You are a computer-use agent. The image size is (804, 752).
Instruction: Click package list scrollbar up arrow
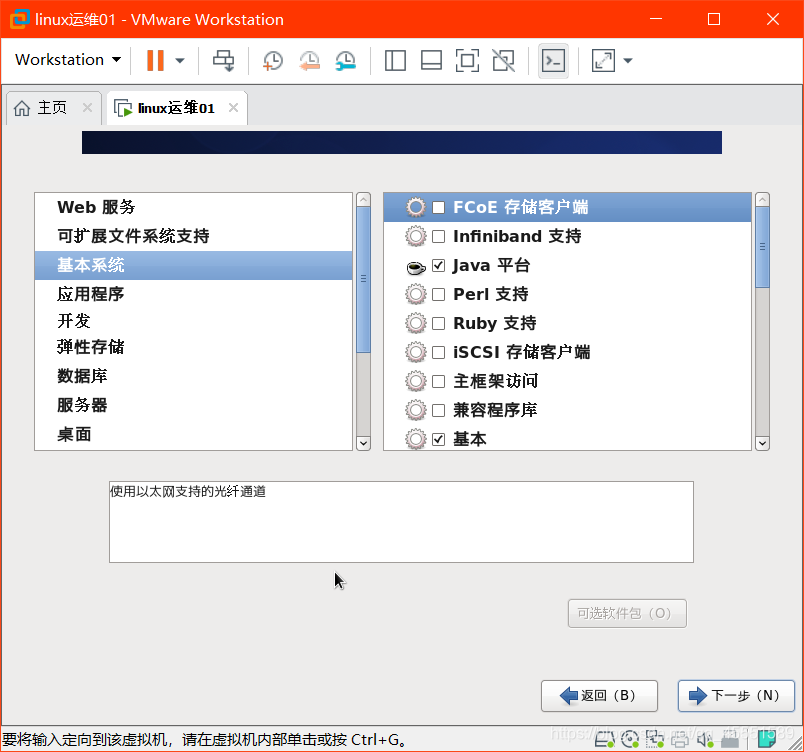(x=762, y=199)
